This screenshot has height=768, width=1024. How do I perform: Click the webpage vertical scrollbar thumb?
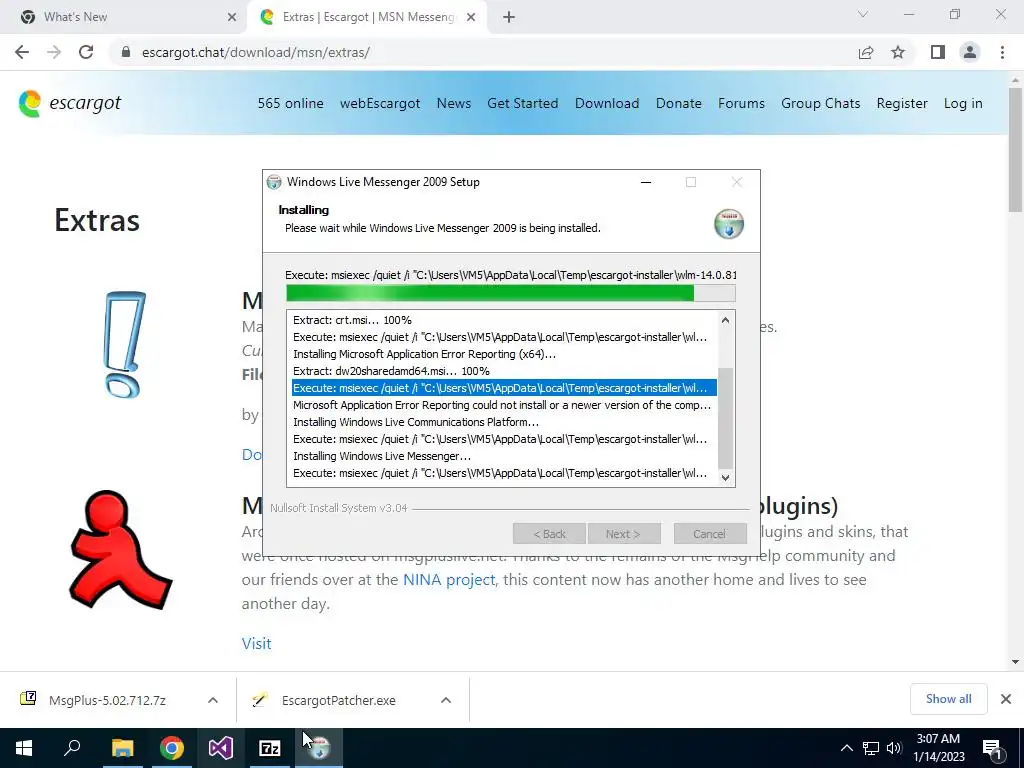1015,150
